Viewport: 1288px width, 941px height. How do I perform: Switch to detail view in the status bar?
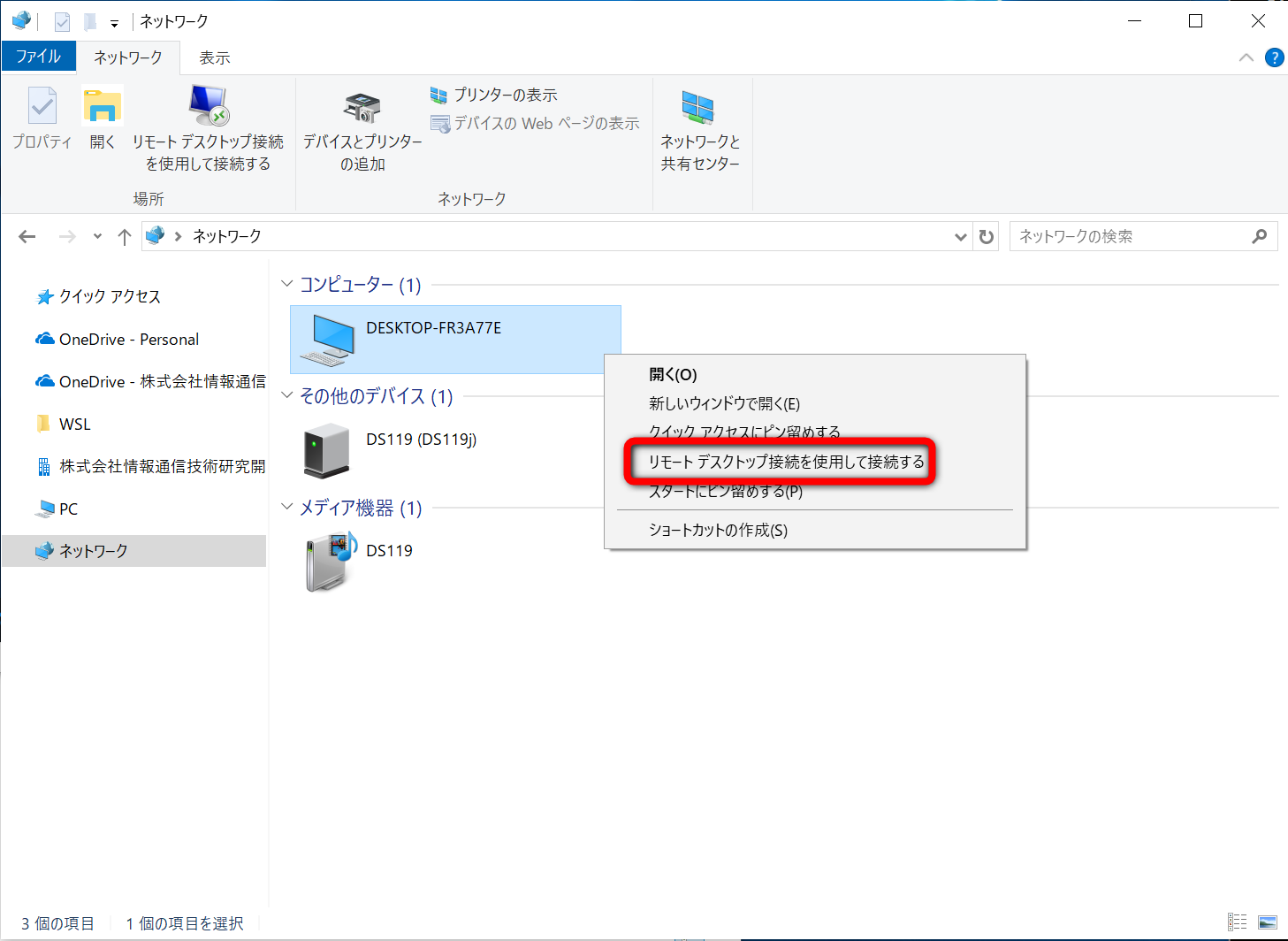[x=1237, y=922]
